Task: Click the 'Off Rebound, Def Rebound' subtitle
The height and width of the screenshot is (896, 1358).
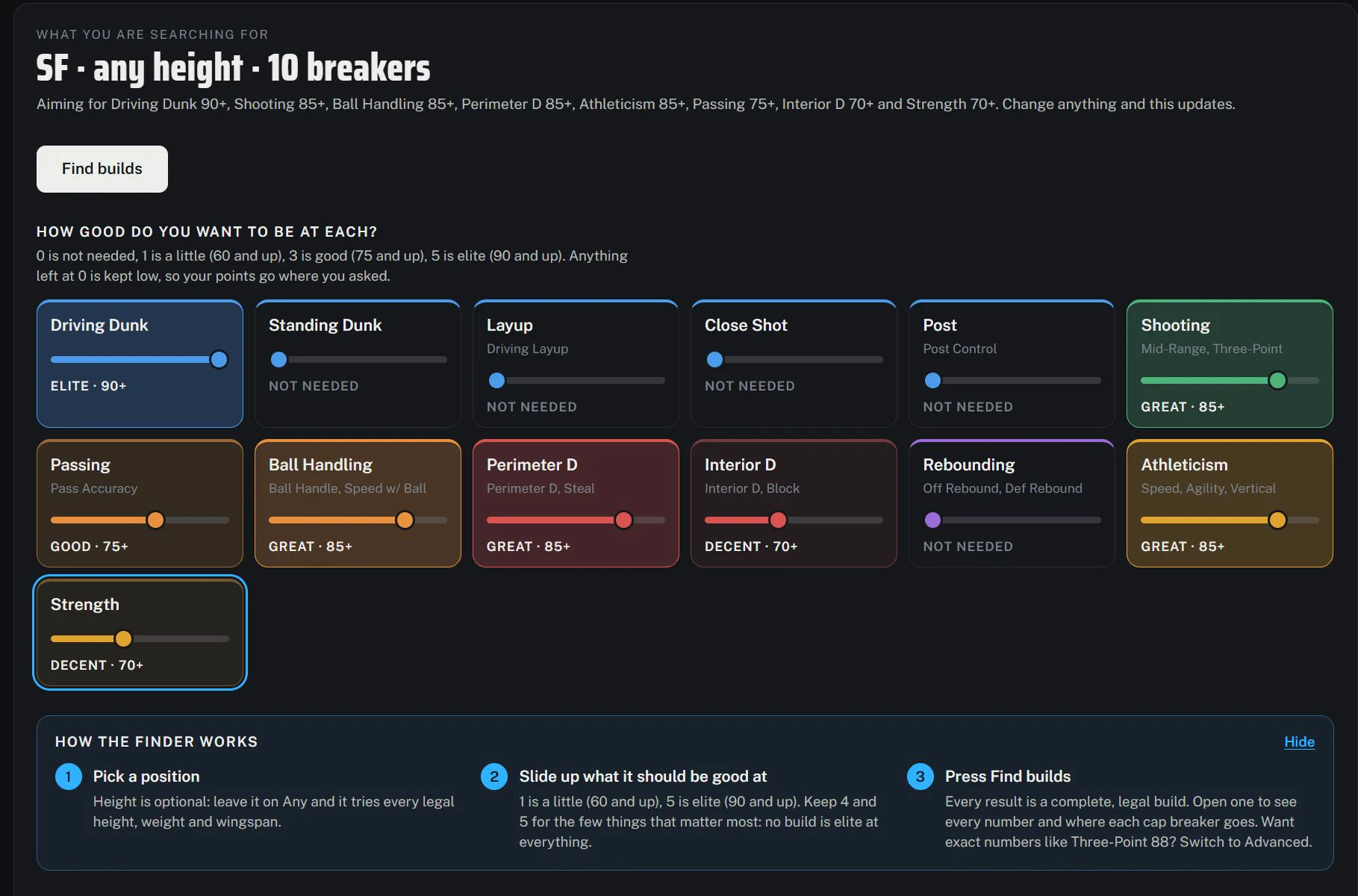Action: (x=1002, y=488)
